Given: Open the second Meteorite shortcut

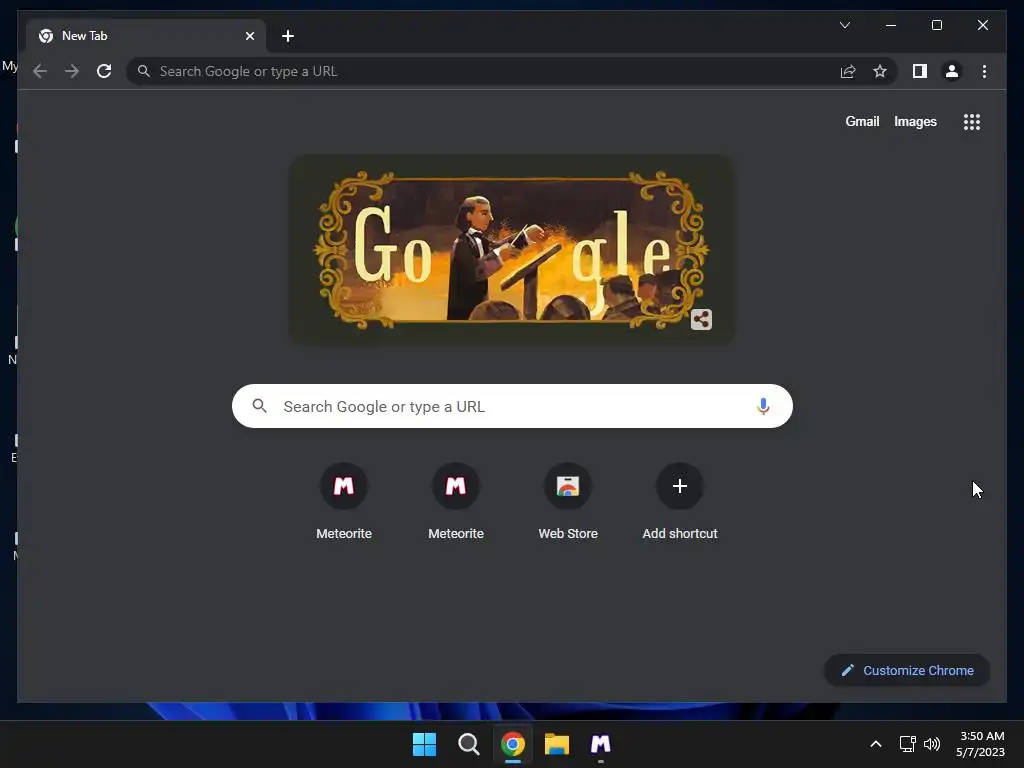Looking at the screenshot, I should pos(456,502).
